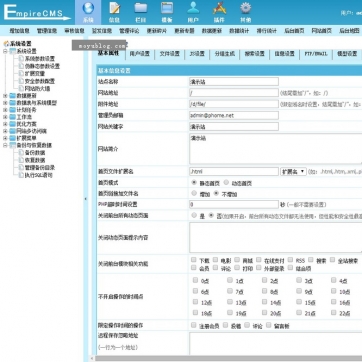Click the EmpireCMS logo
Image resolution: width=362 pixels, height=362 pixels.
[37, 13]
